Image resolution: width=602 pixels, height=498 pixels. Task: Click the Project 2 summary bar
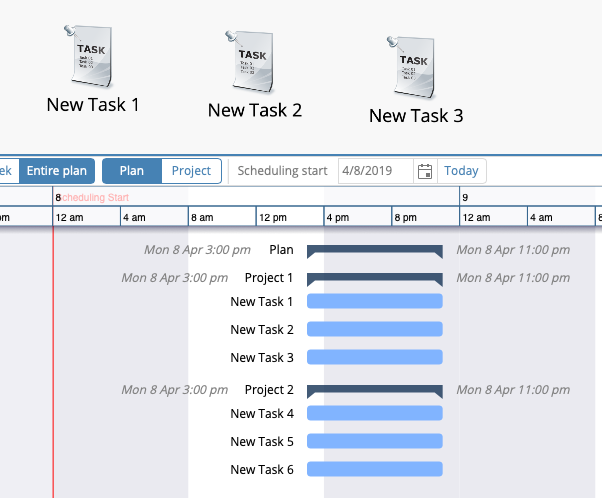[x=375, y=391]
